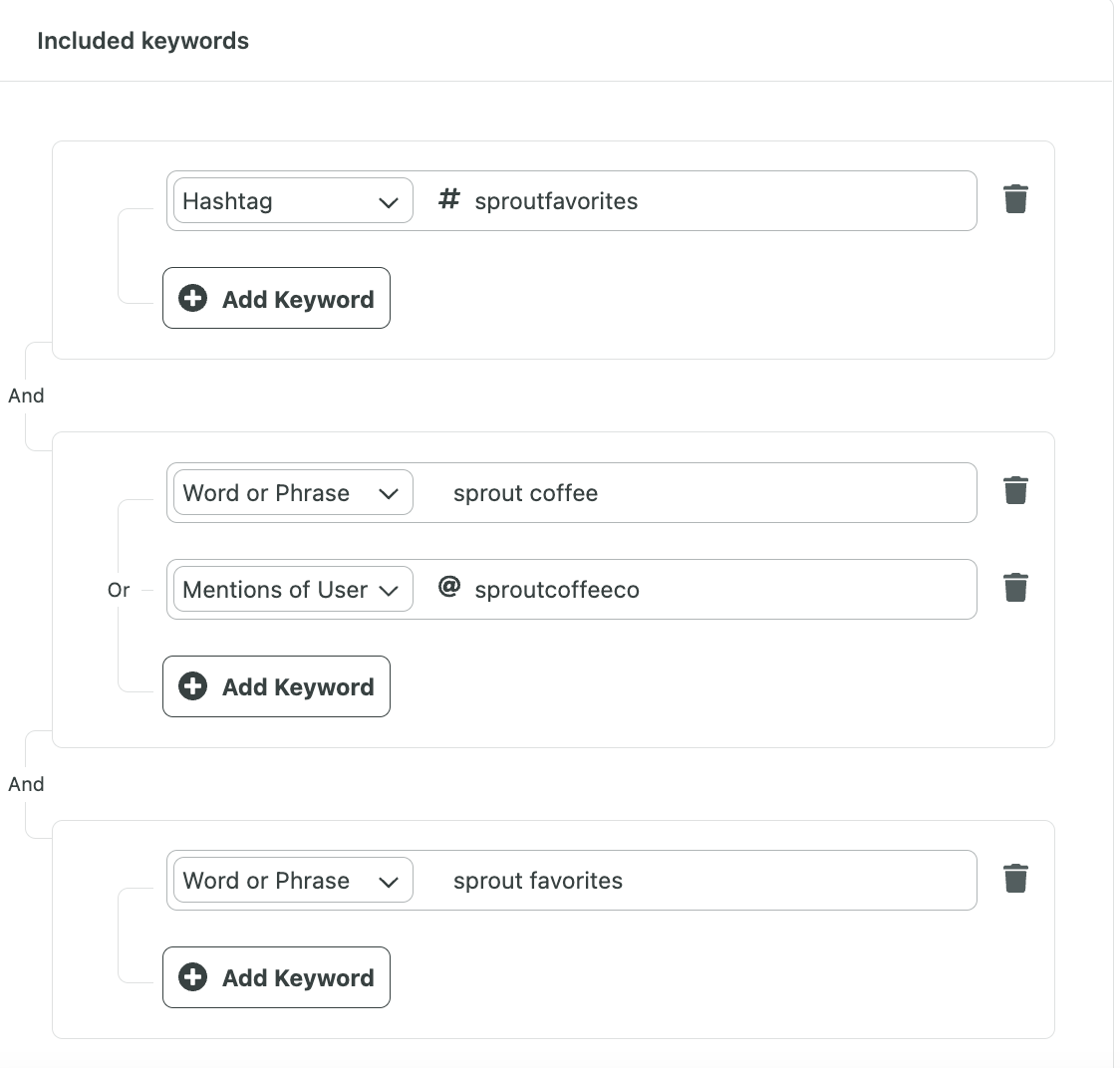
Task: Open type dropdown for sprout coffee
Action: tap(293, 493)
